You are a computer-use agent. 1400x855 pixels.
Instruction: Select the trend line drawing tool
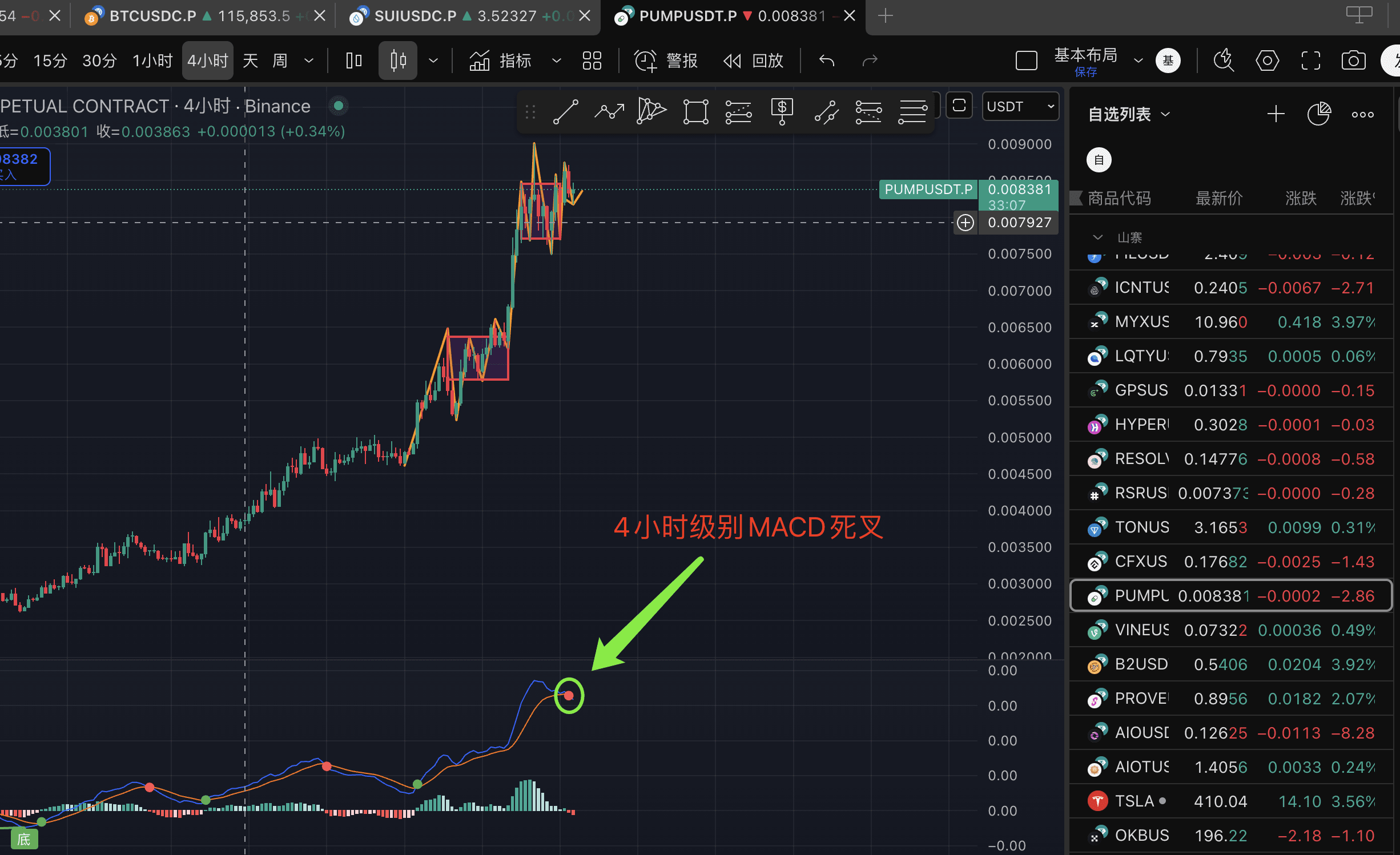566,111
